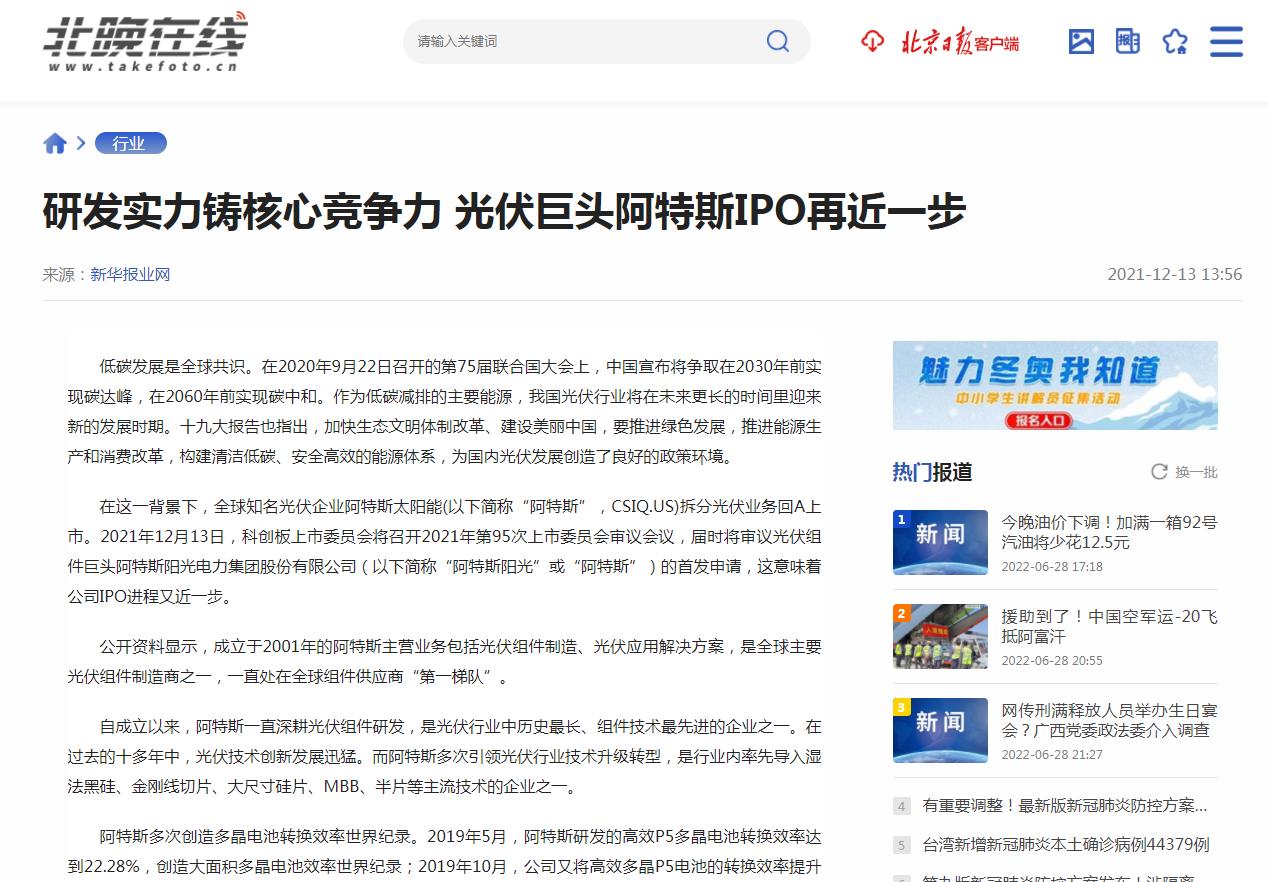Screen dimensions: 1268x882
Task: Click timestamp 2022-06-28 17:18
Action: click(1052, 566)
